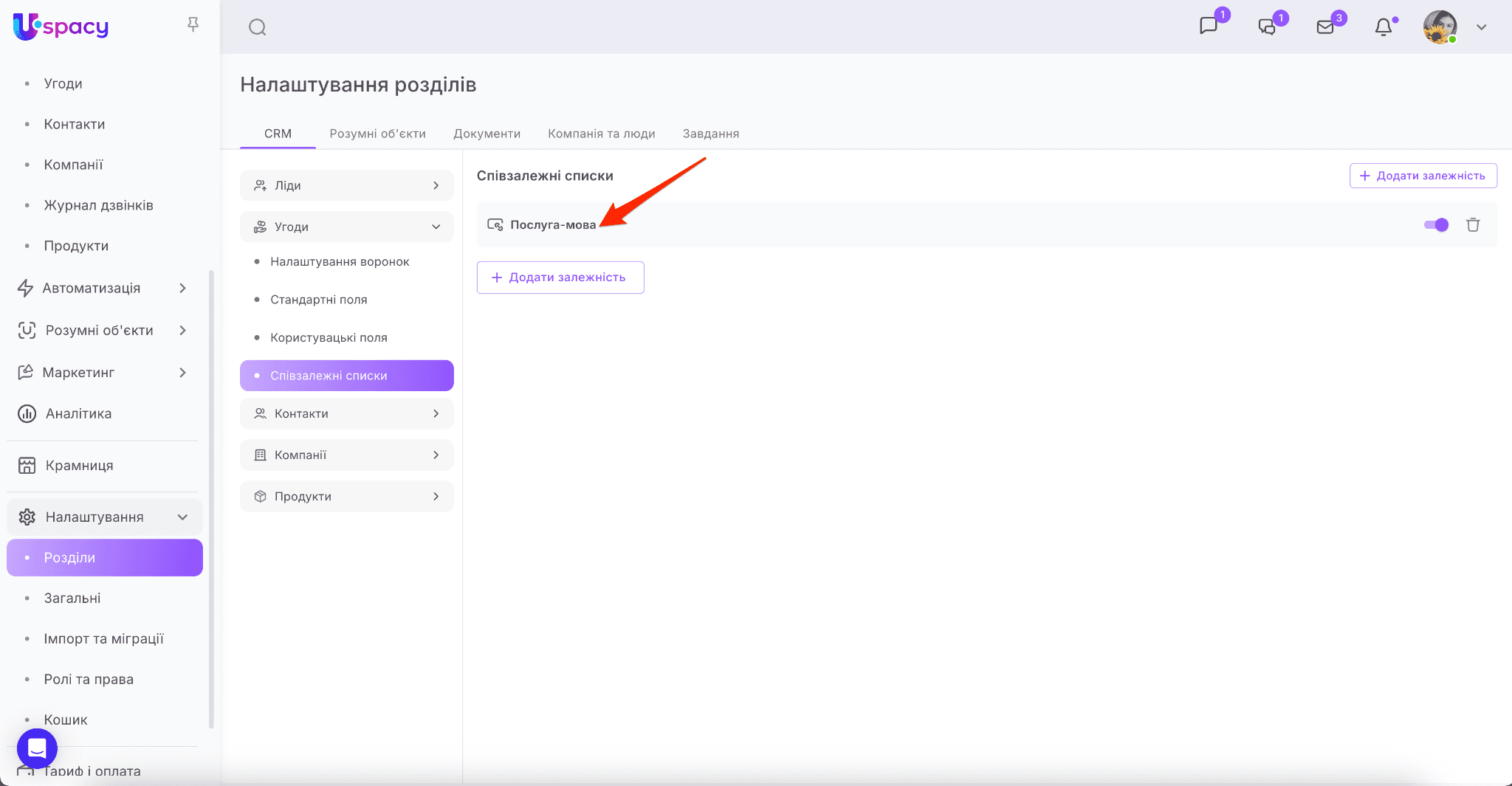Image resolution: width=1512 pixels, height=786 pixels.
Task: Disable the Послуга-мова dependency toggle
Action: pos(1436,225)
